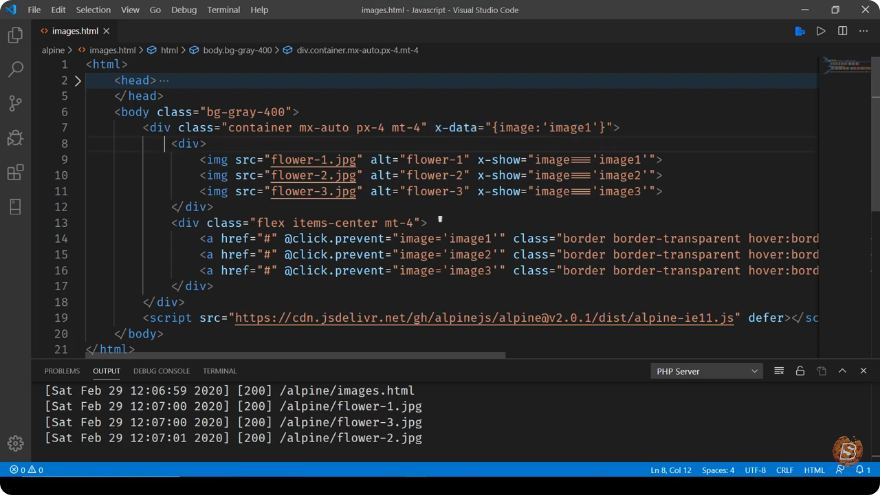The image size is (880, 495).
Task: Change file encoding UTF-8
Action: [755, 470]
